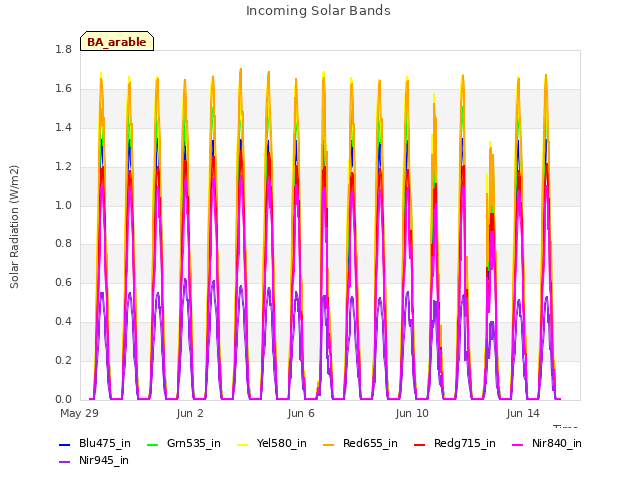This screenshot has height=480, width=640.
Task: Click the red Redg715_in legend swatch
Action: click(419, 444)
